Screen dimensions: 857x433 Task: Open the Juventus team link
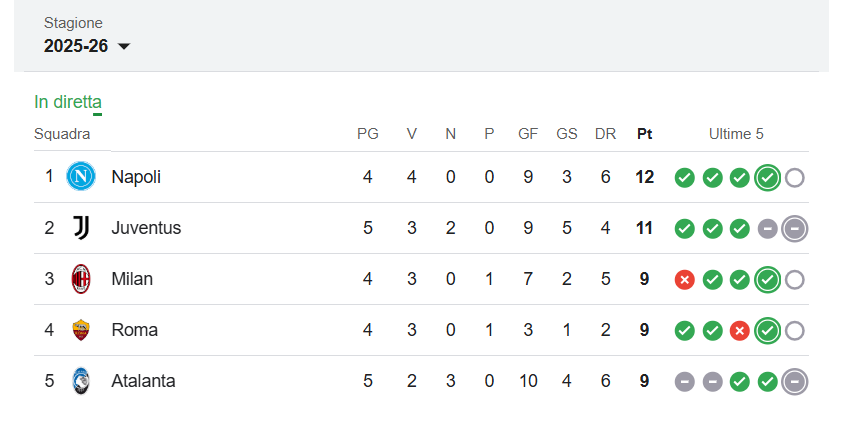coord(146,228)
